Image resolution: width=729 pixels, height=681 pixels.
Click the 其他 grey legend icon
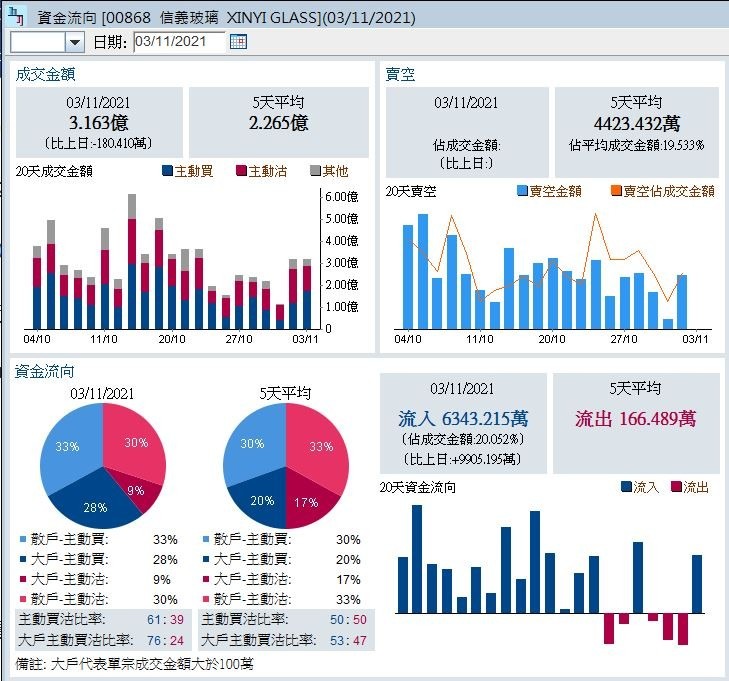[x=314, y=171]
